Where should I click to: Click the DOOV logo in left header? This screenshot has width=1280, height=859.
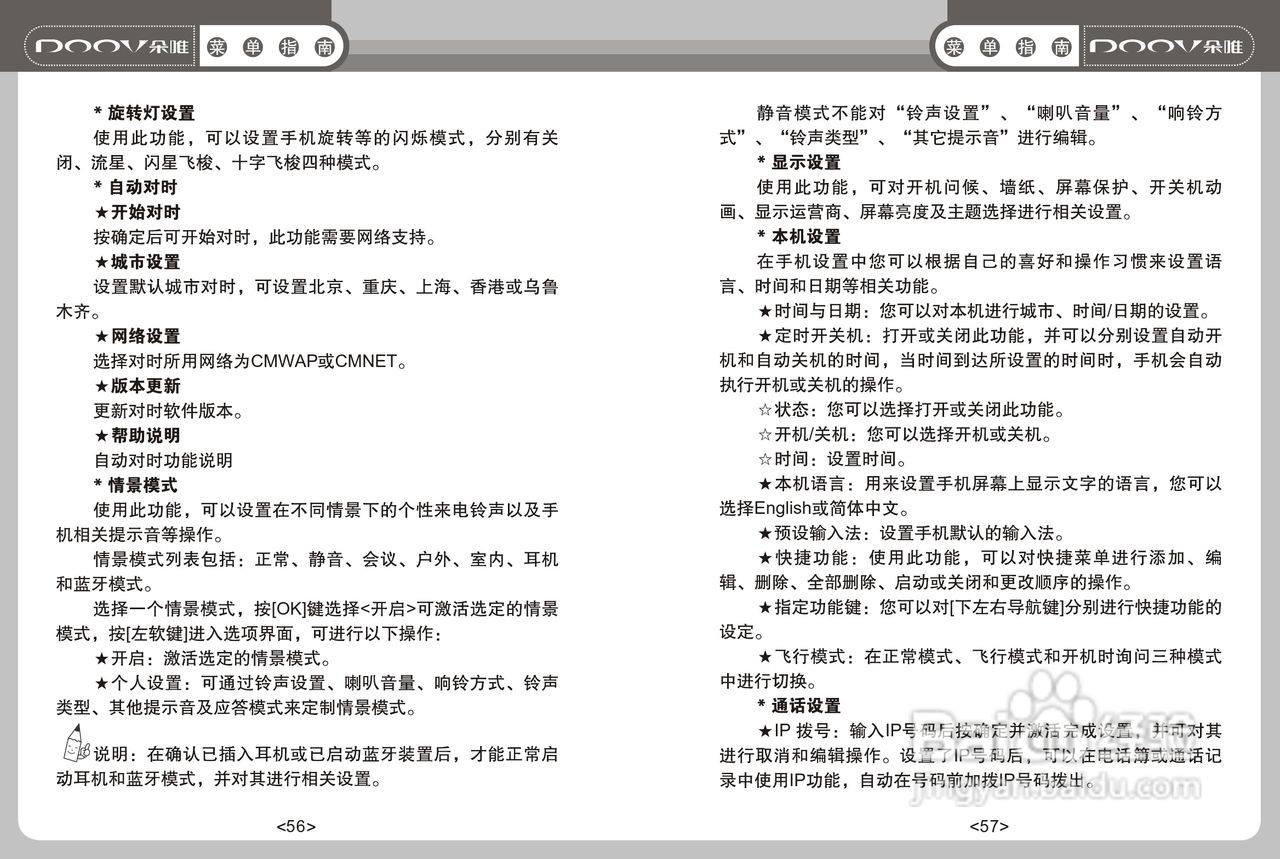pos(111,47)
